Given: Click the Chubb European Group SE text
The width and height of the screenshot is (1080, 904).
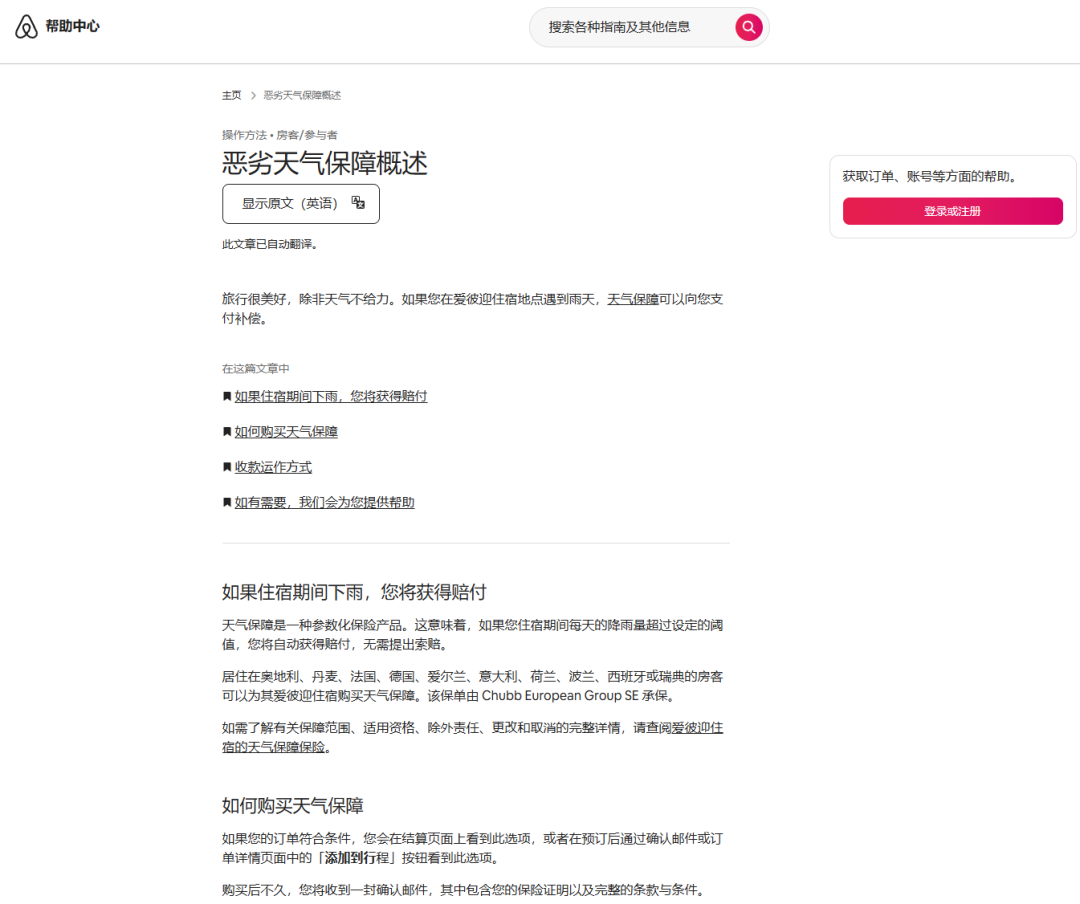Looking at the screenshot, I should (560, 696).
